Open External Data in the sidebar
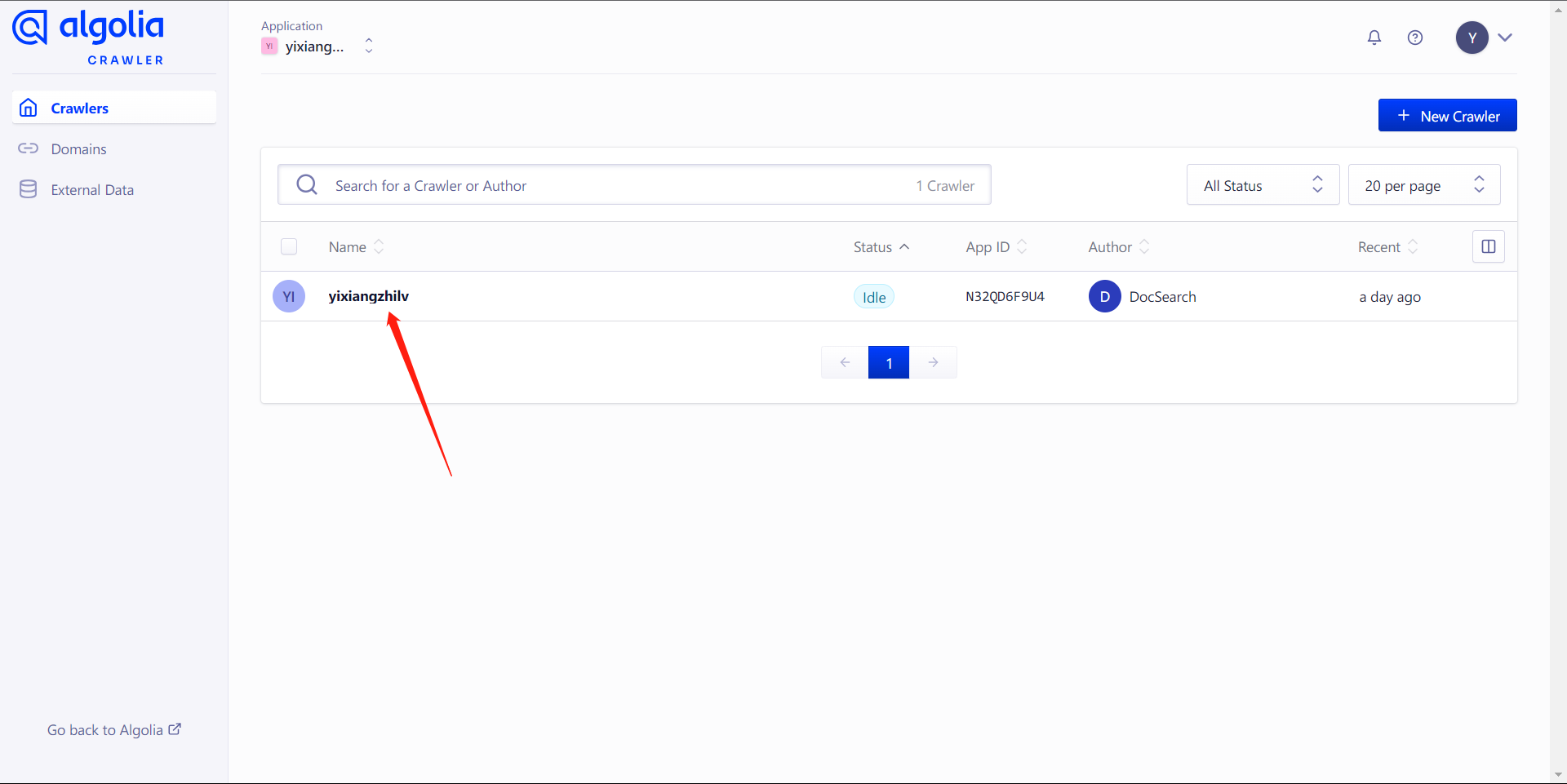 91,190
